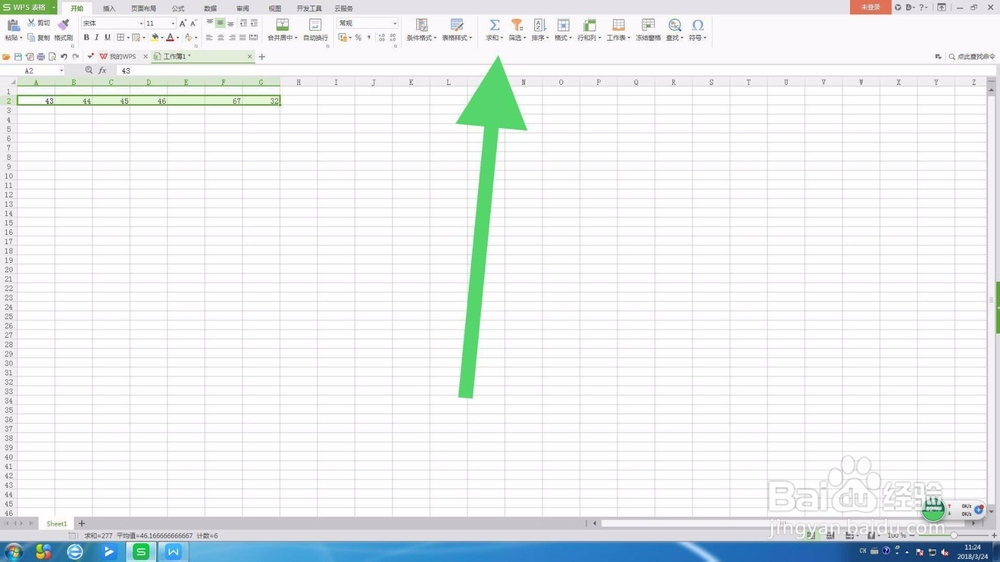Click the Open folder icon in the quick access bar

tap(6, 57)
